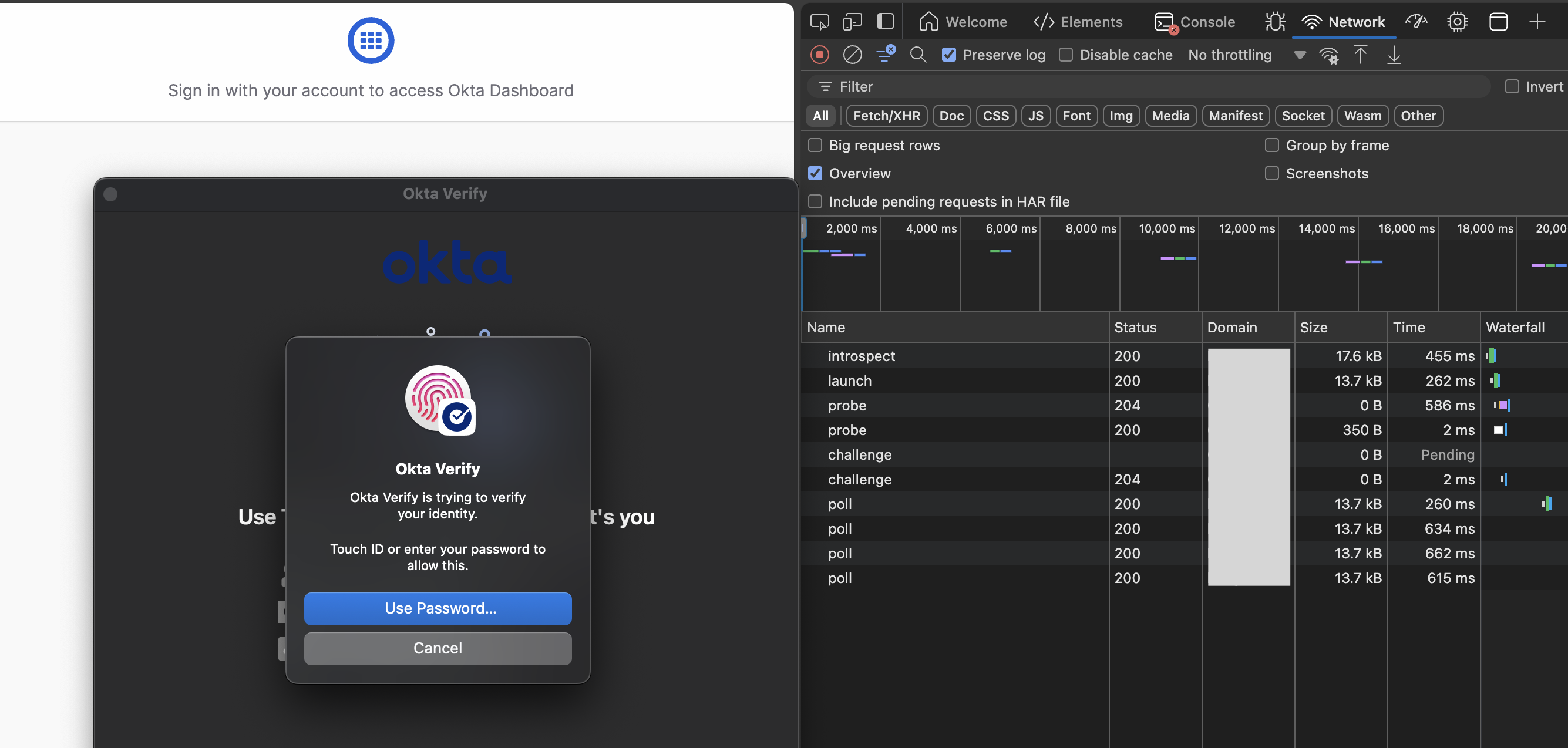Import HAR file with upload arrow
Image resolution: width=1568 pixels, height=748 pixels.
tap(1361, 55)
